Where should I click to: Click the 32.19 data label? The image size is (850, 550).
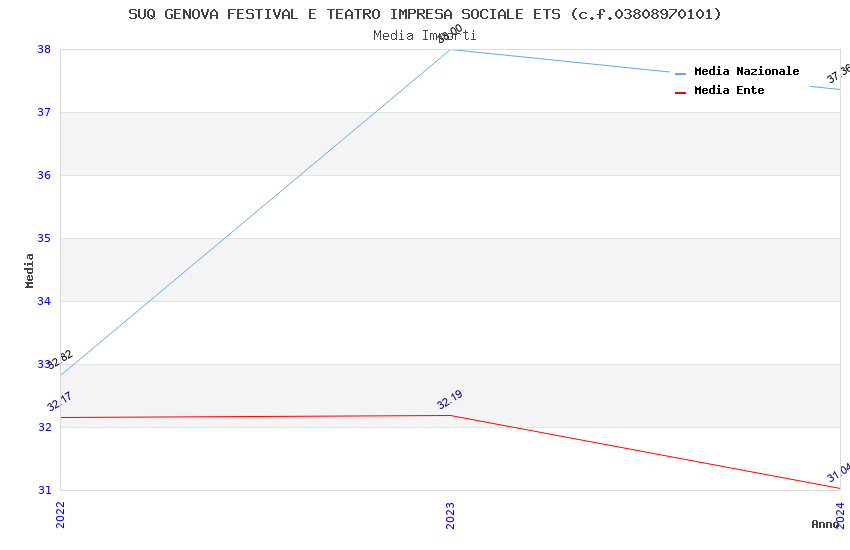pos(449,399)
